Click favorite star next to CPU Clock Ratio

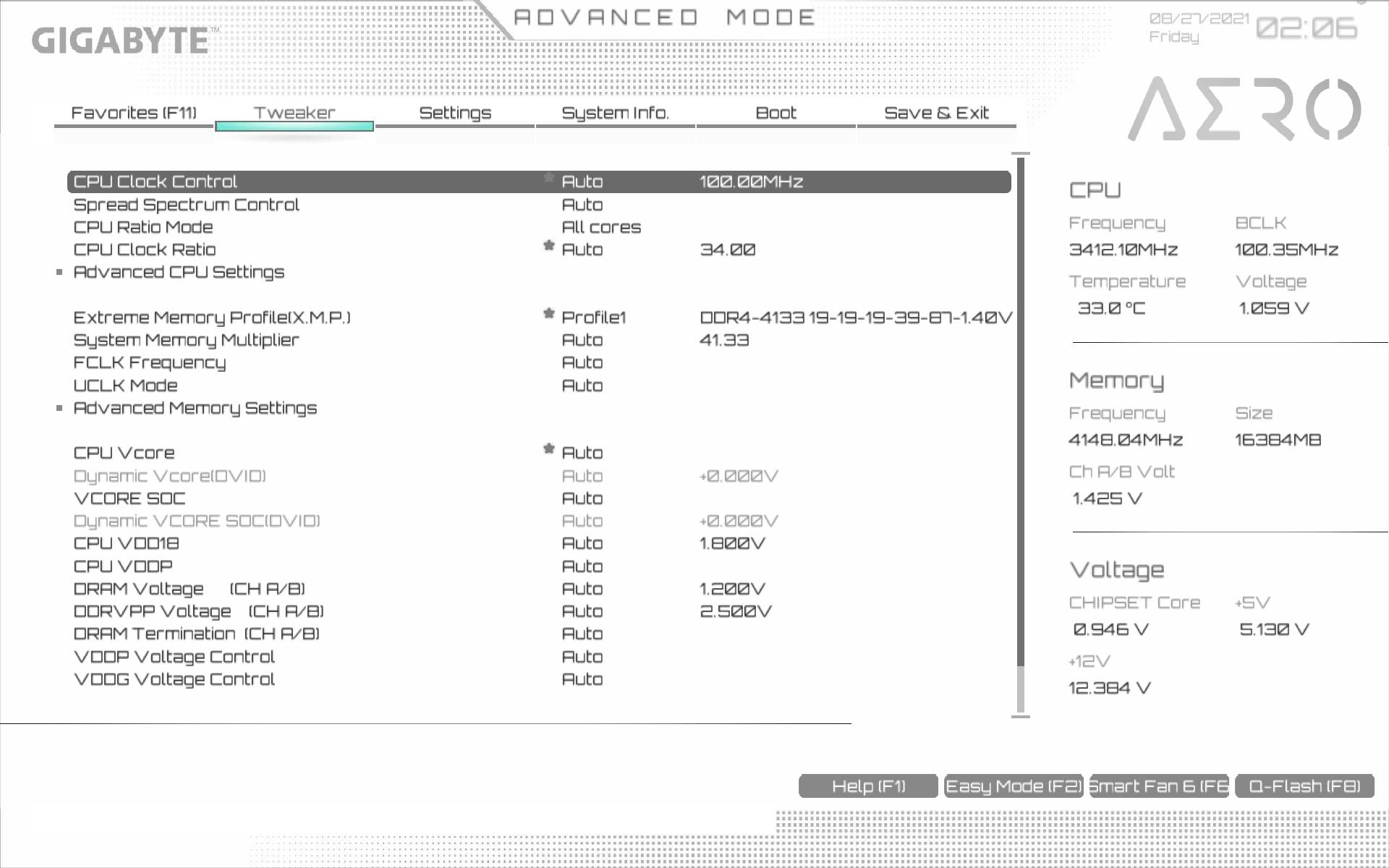[548, 246]
